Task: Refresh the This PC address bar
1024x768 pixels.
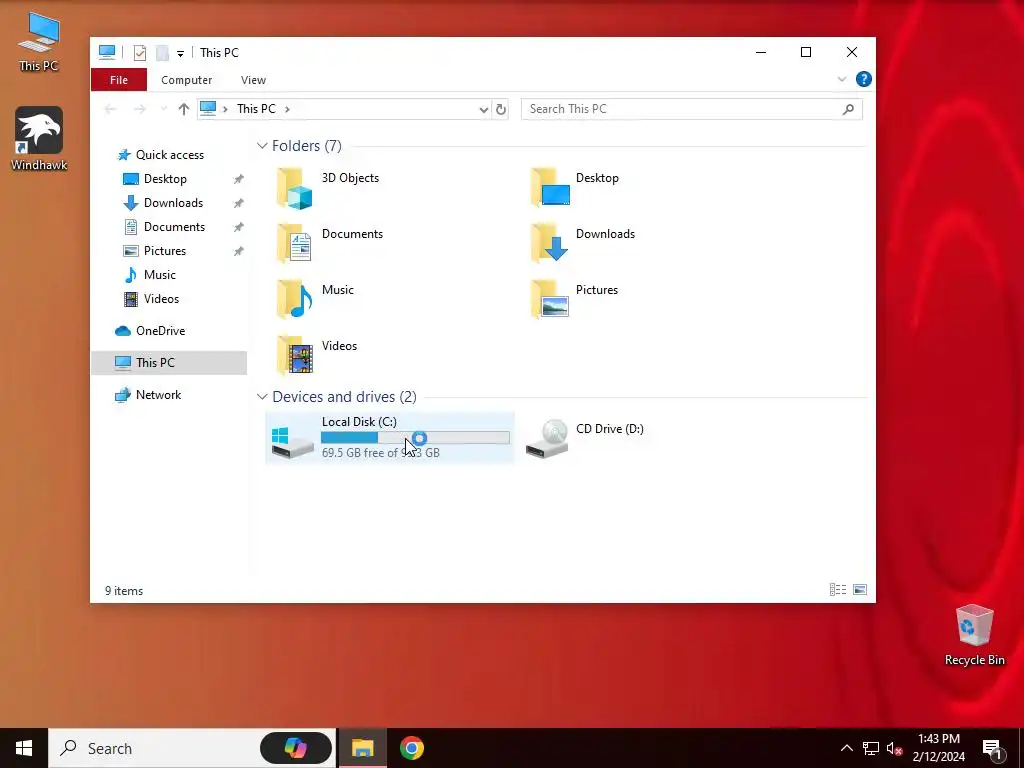Action: pos(501,109)
